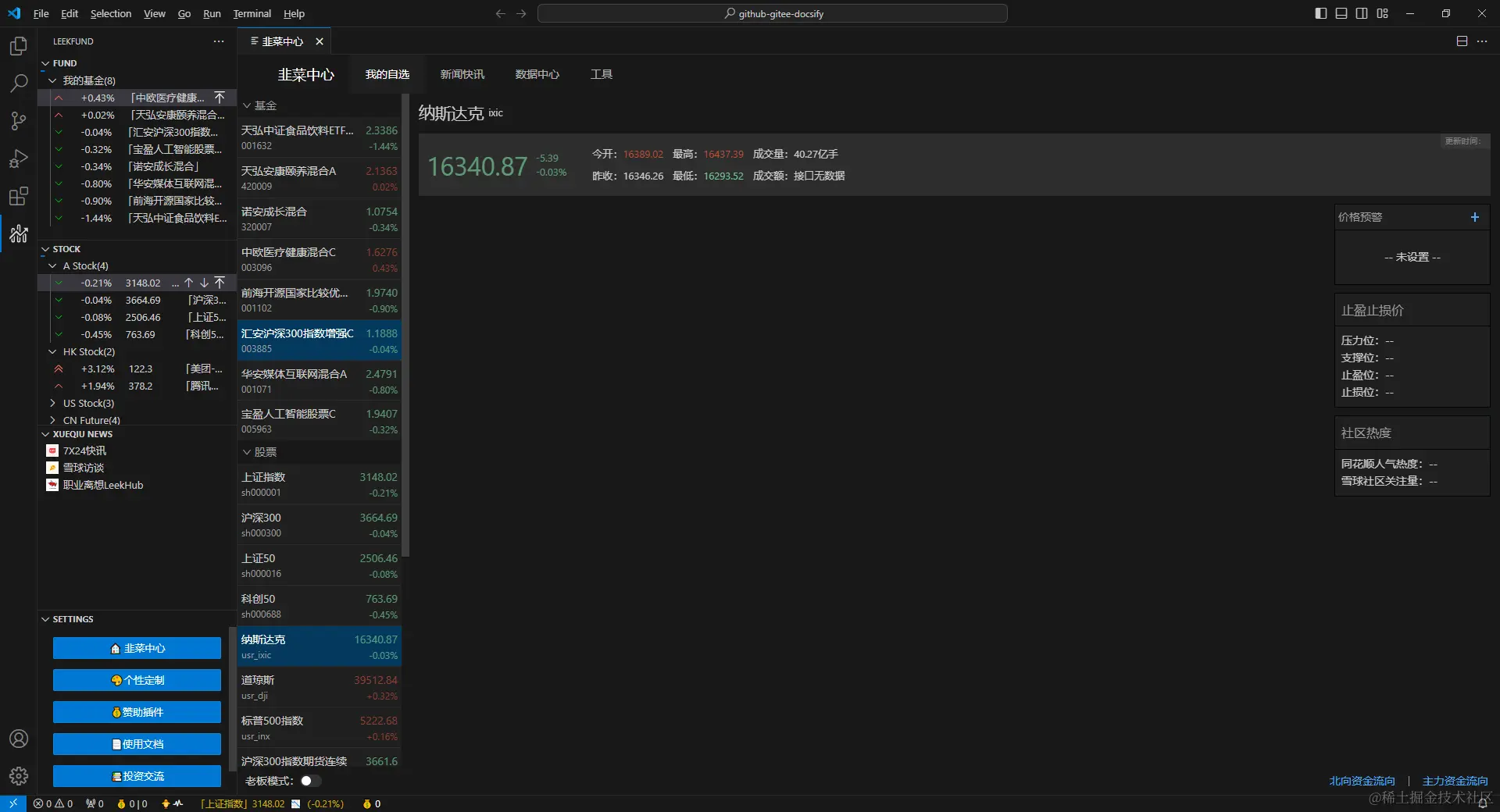
Task: Open 主力资金流向 link
Action: pyautogui.click(x=1455, y=781)
